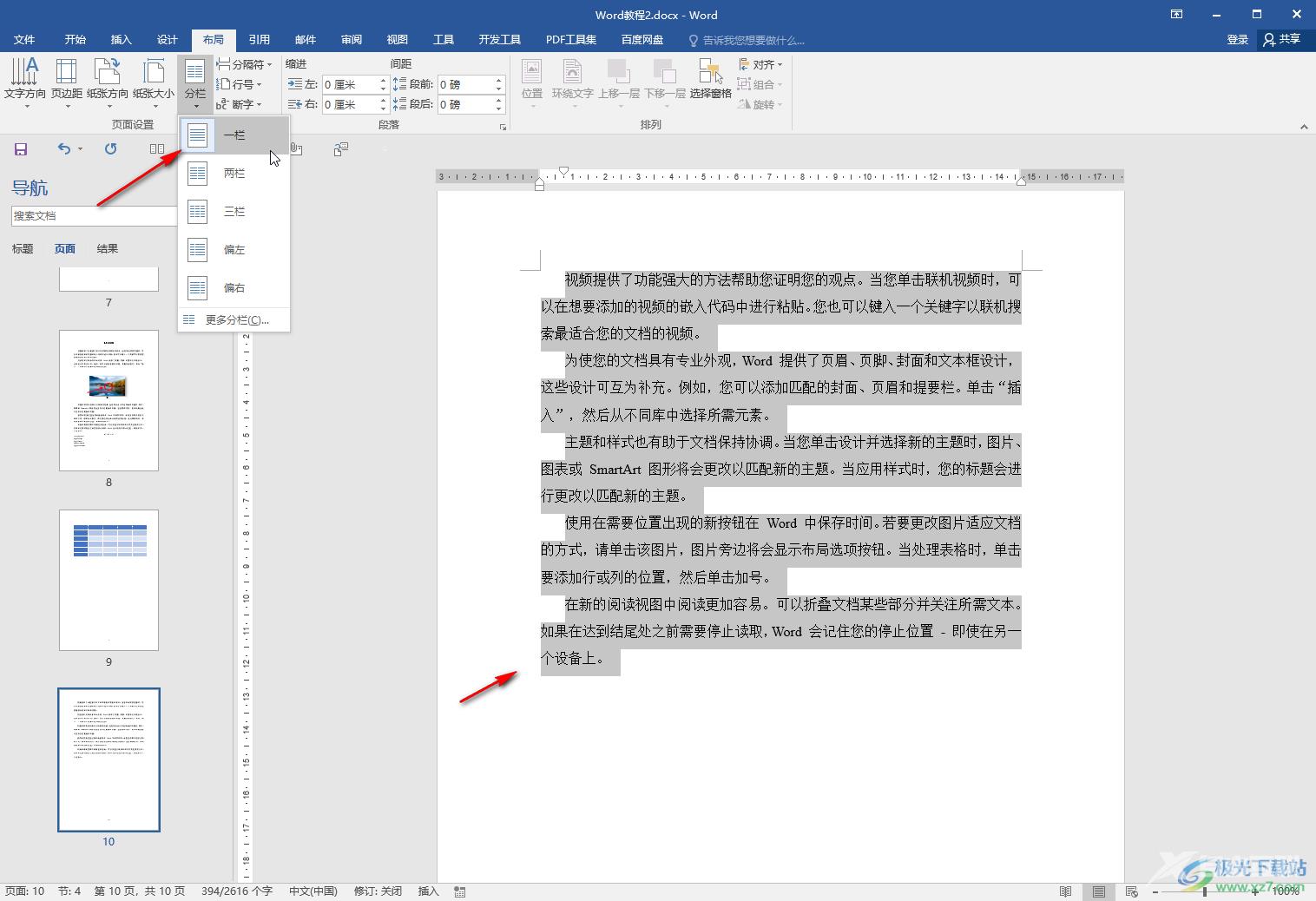Switch to the 引用 references tab

(260, 40)
